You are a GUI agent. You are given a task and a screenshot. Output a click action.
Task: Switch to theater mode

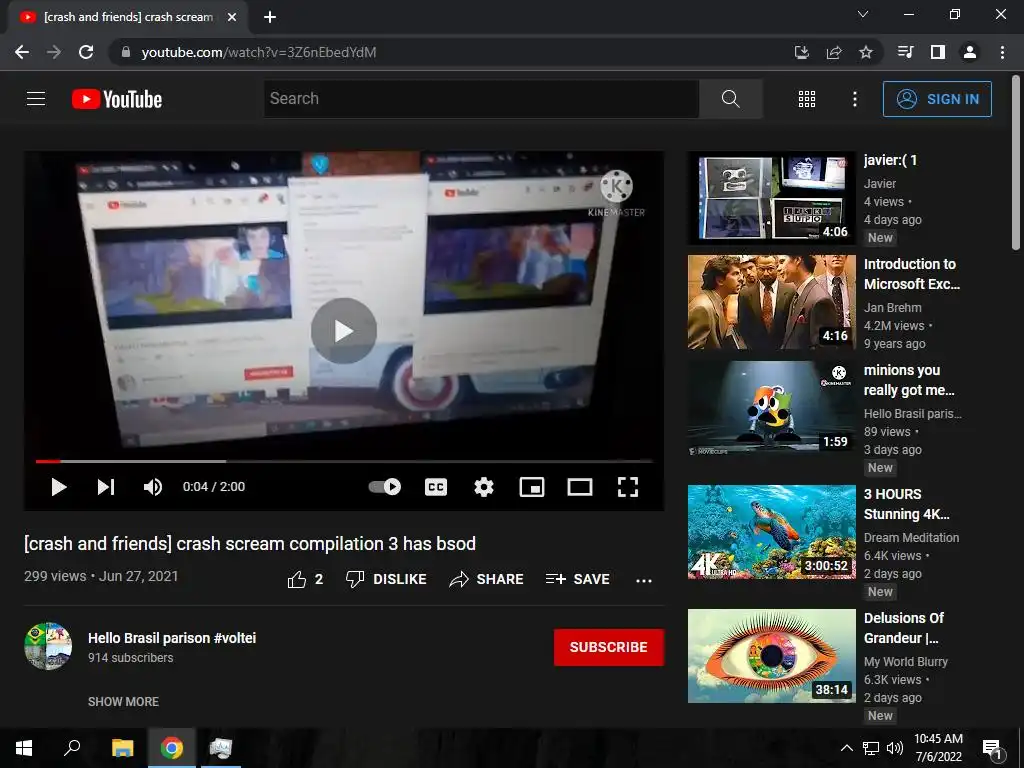580,487
